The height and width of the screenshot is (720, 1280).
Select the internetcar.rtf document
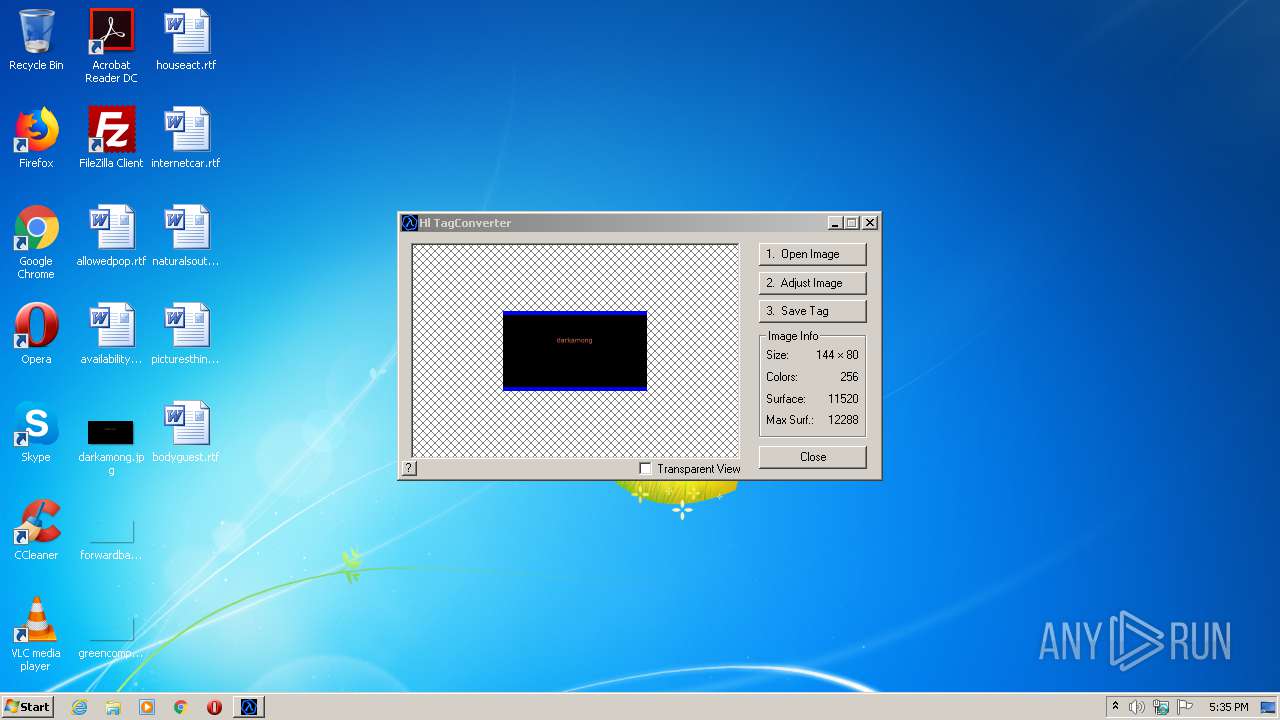(186, 138)
